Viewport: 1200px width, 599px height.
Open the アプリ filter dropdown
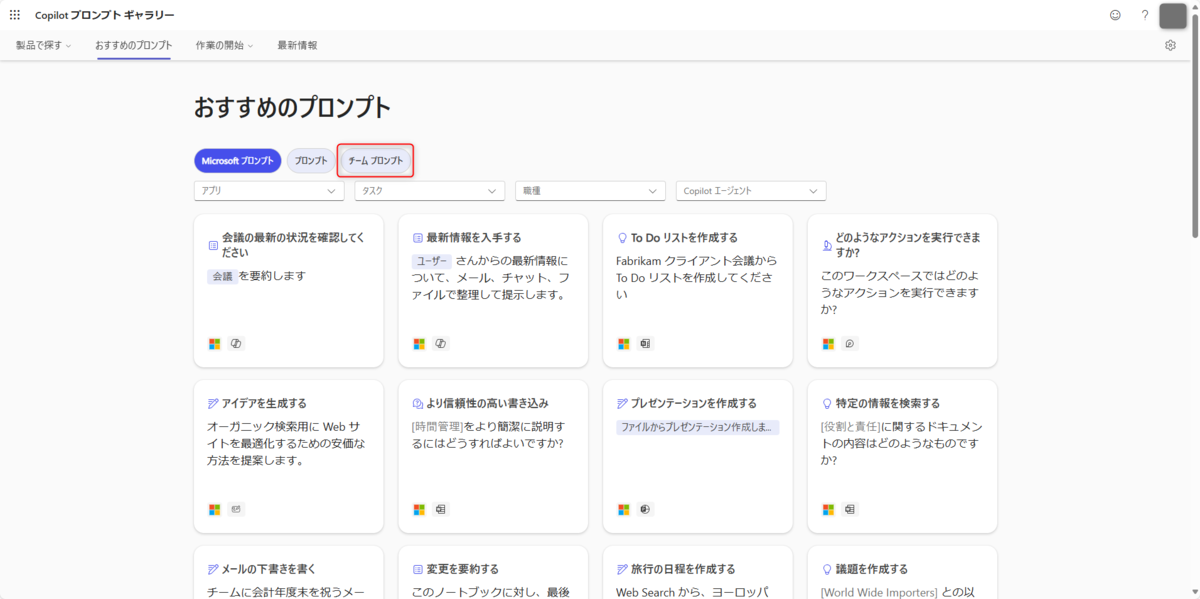click(x=269, y=190)
